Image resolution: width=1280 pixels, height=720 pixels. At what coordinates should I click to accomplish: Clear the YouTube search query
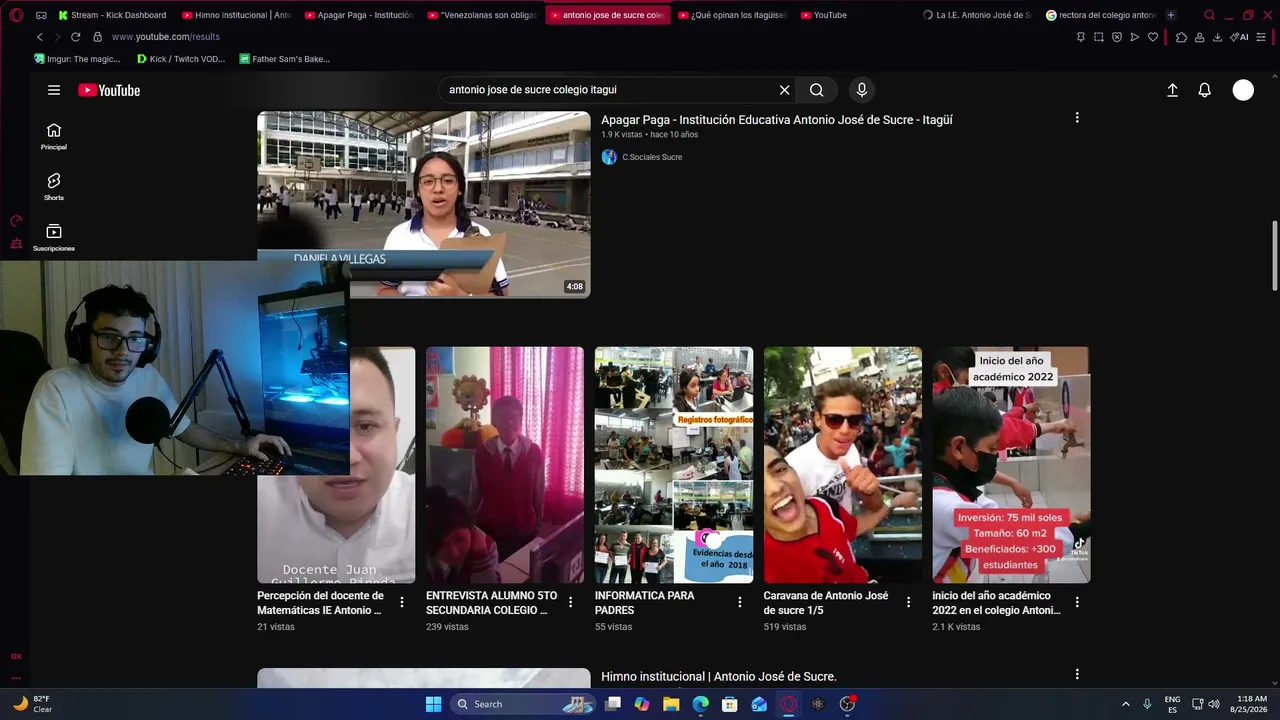785,90
